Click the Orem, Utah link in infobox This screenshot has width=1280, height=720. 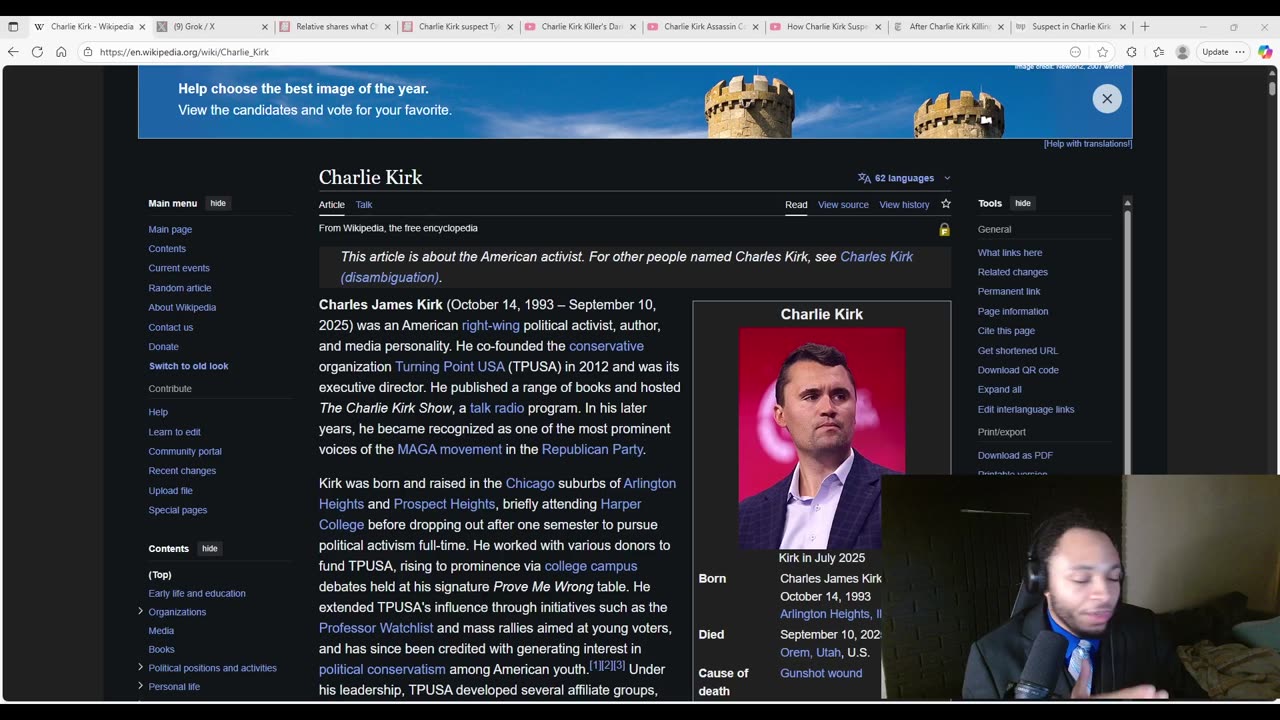click(811, 653)
